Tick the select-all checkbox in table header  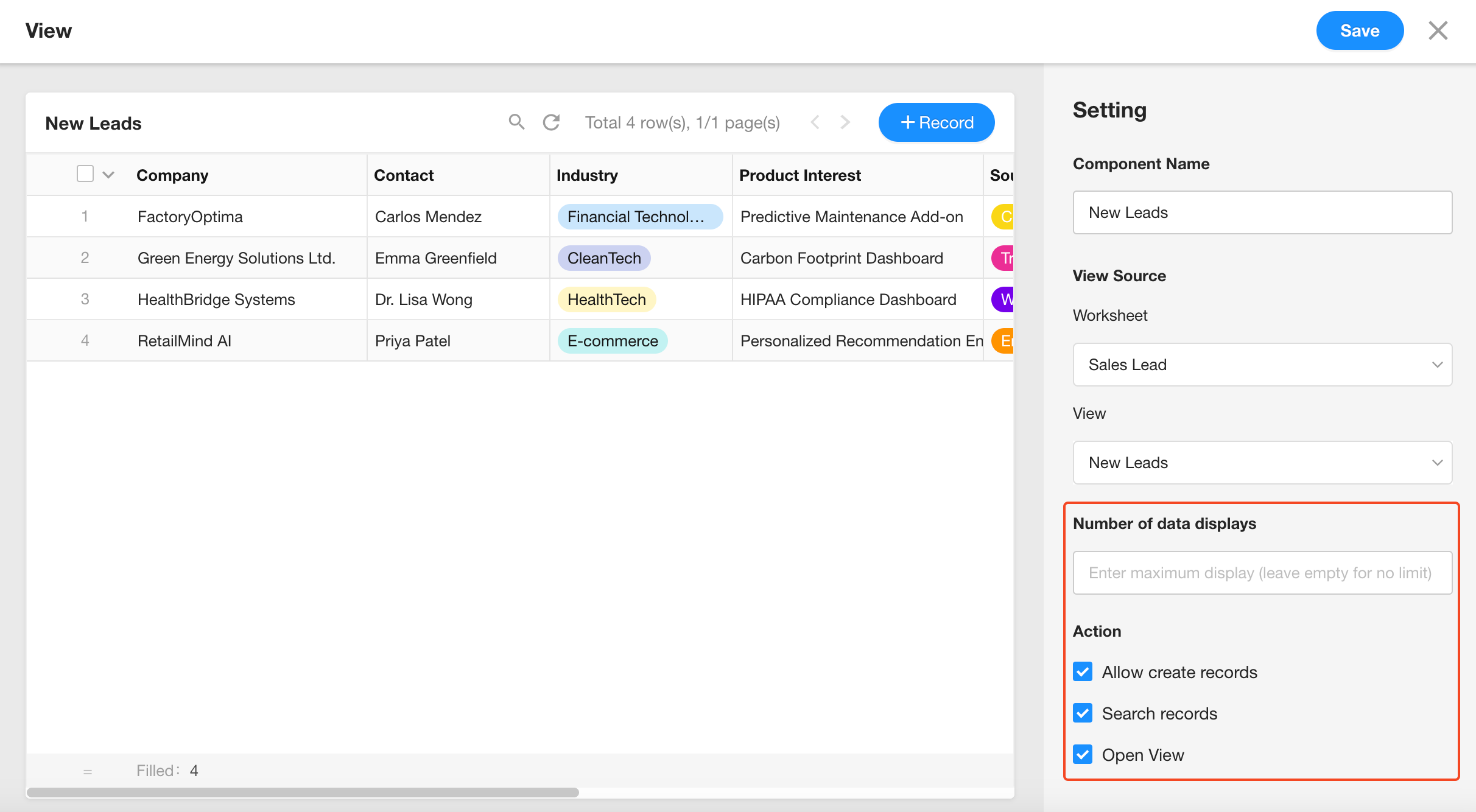coord(85,174)
